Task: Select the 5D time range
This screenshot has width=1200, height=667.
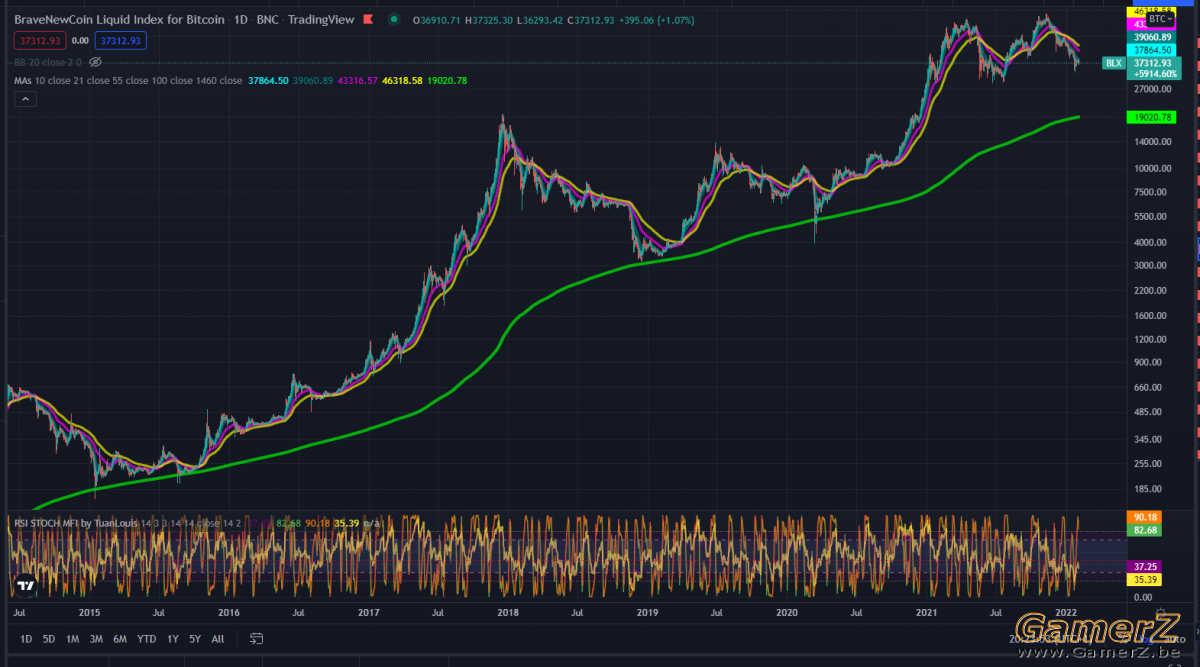Action: coord(49,638)
